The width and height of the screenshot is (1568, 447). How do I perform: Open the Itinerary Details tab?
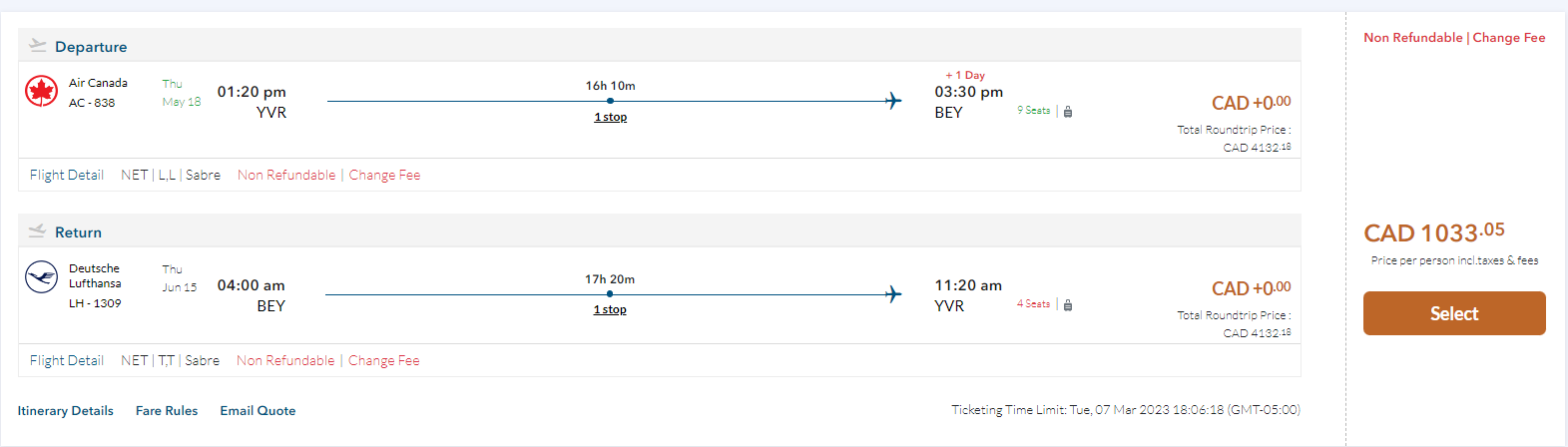65,411
